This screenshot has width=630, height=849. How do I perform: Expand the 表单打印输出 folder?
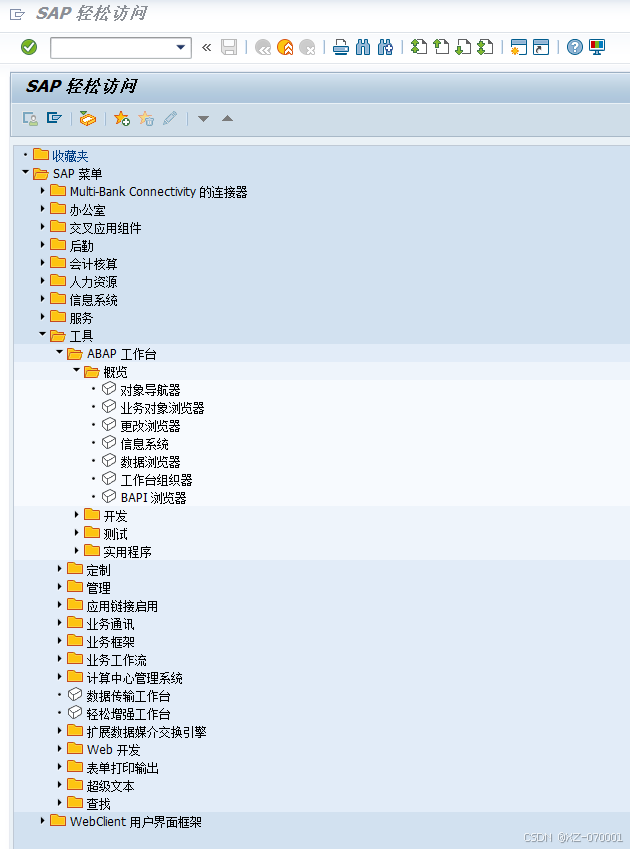point(60,767)
